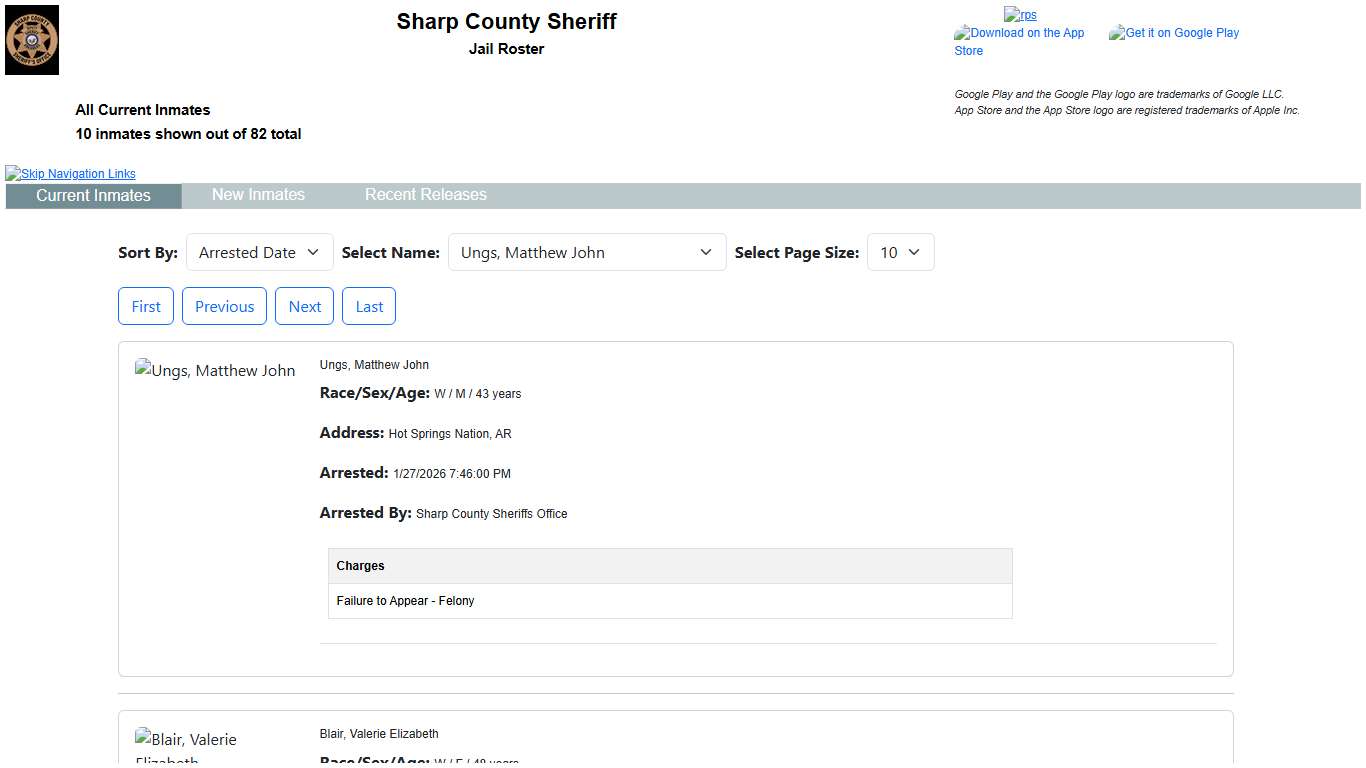Click the Sharp County Sheriff badge logo
Viewport: 1366px width, 768px height.
tap(32, 40)
